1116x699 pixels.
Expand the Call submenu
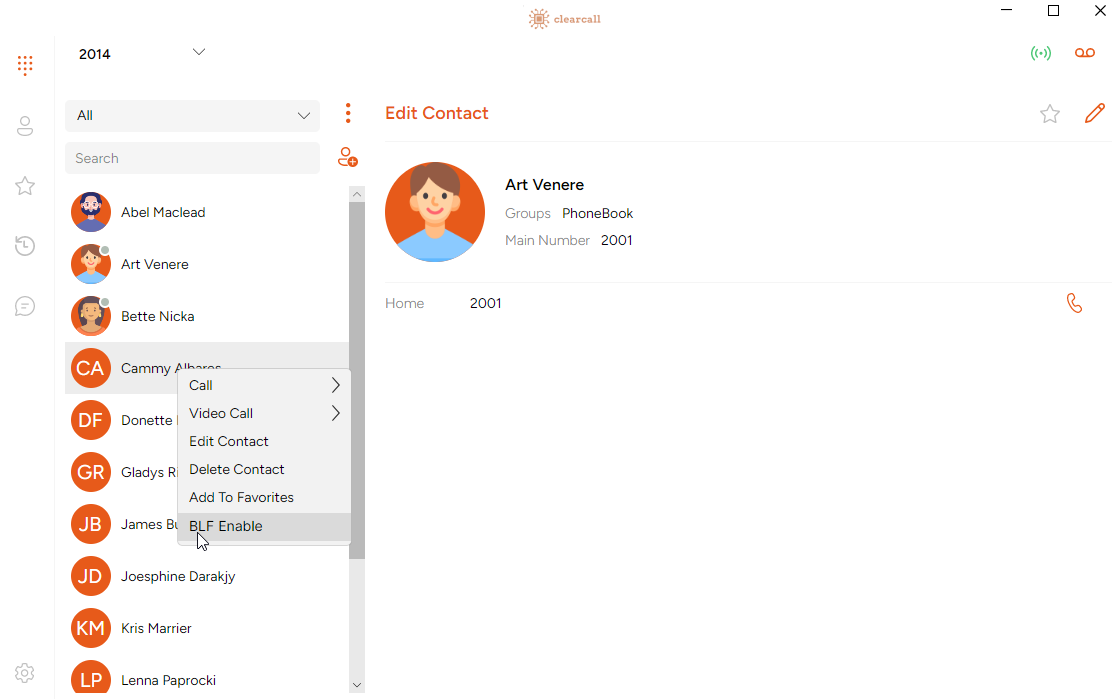pyautogui.click(x=264, y=385)
